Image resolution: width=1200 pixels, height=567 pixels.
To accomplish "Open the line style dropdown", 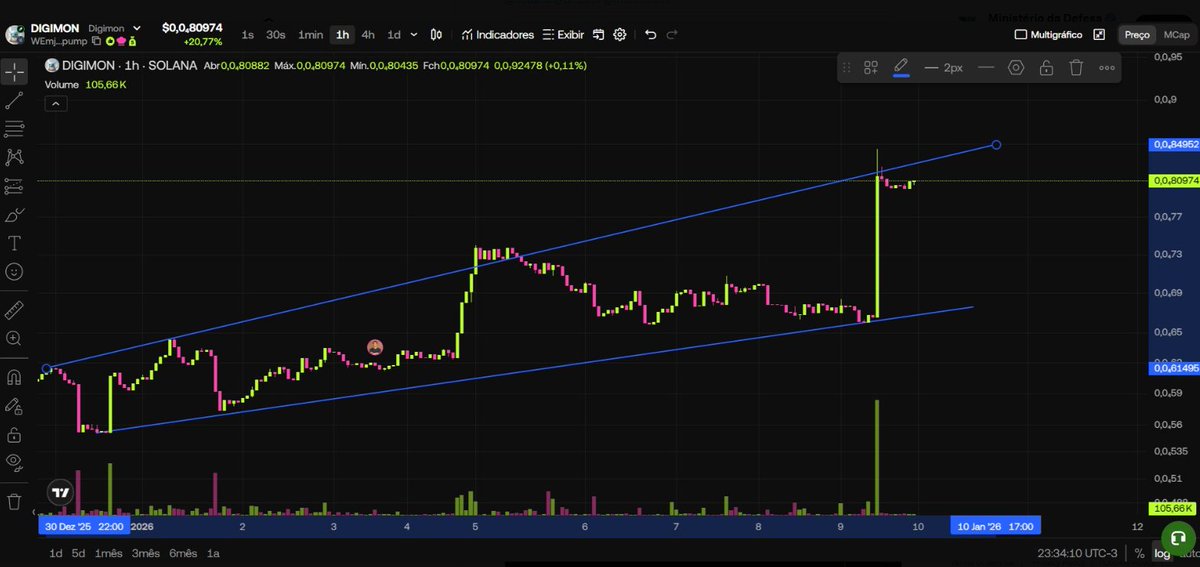I will tap(986, 68).
